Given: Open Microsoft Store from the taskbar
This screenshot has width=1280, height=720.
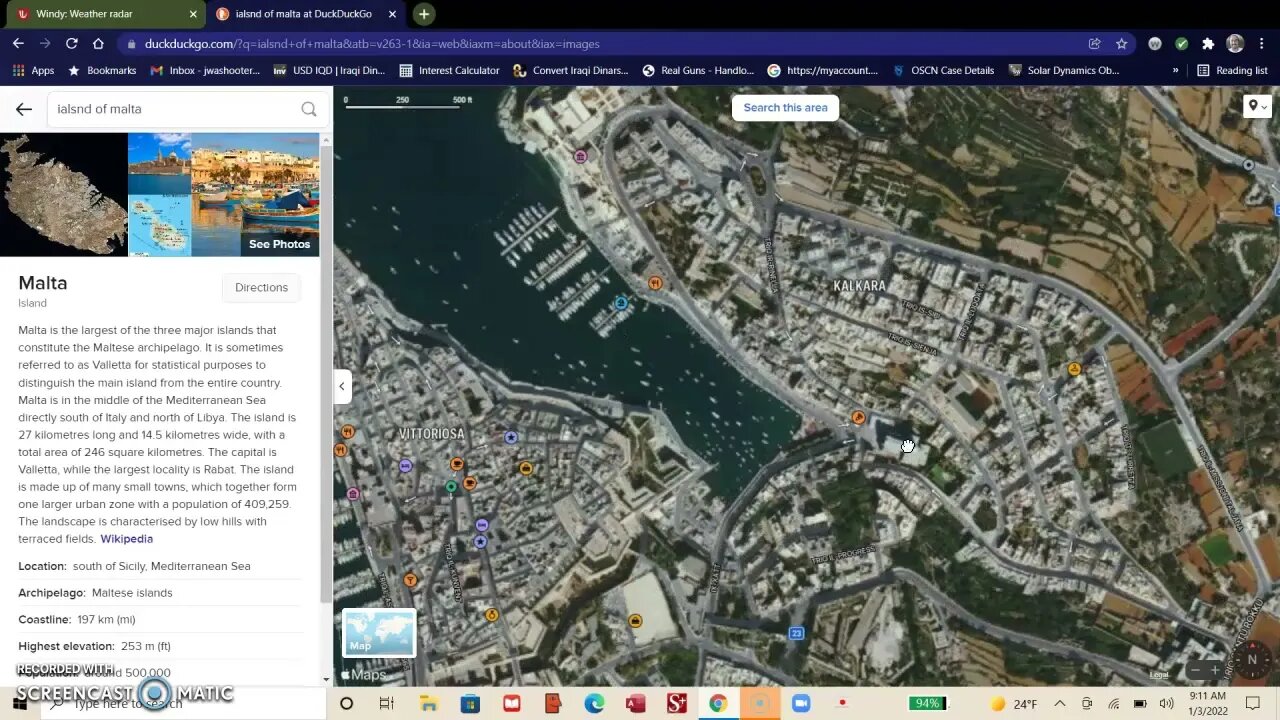Looking at the screenshot, I should (x=470, y=704).
